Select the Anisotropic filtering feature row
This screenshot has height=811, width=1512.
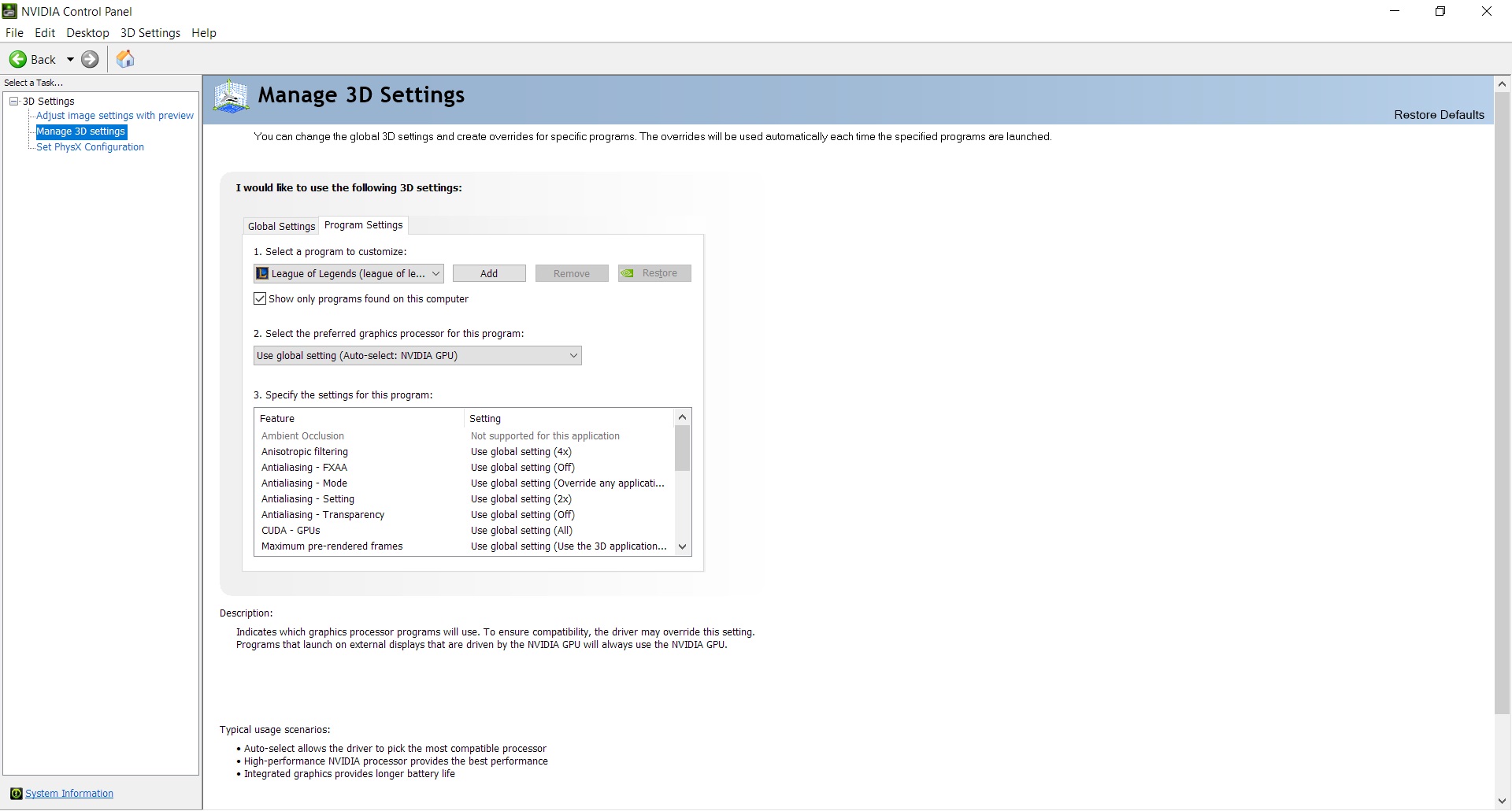click(x=465, y=452)
